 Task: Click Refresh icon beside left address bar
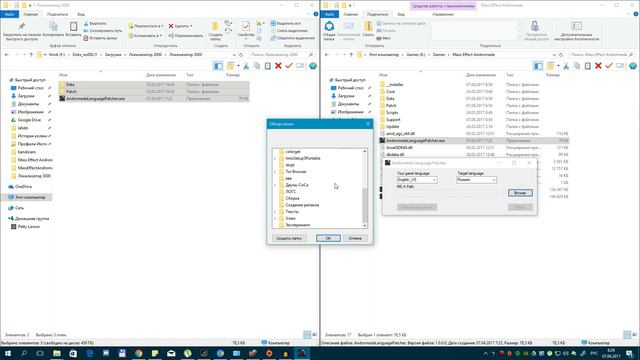click(x=241, y=55)
